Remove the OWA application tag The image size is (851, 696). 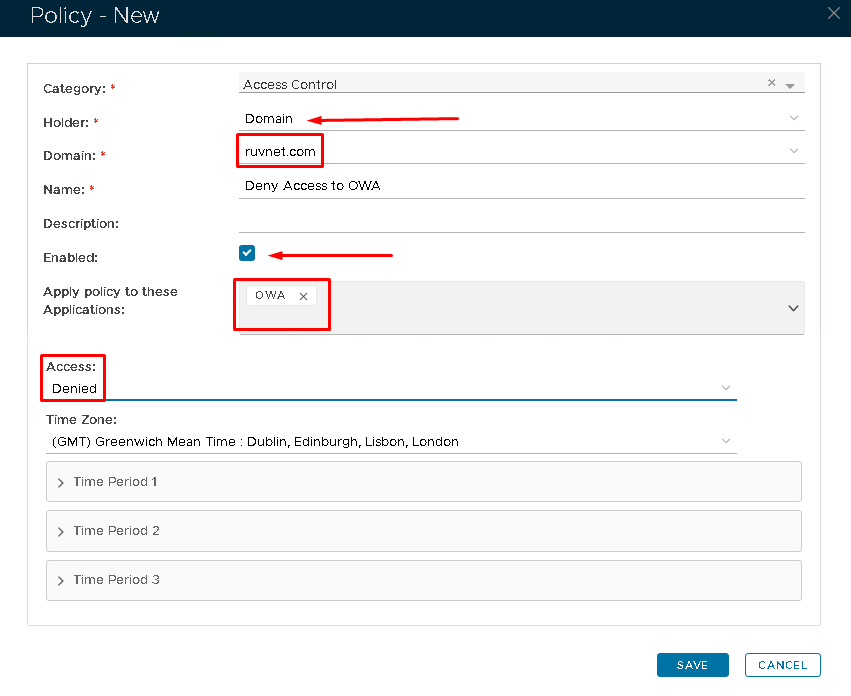(303, 296)
